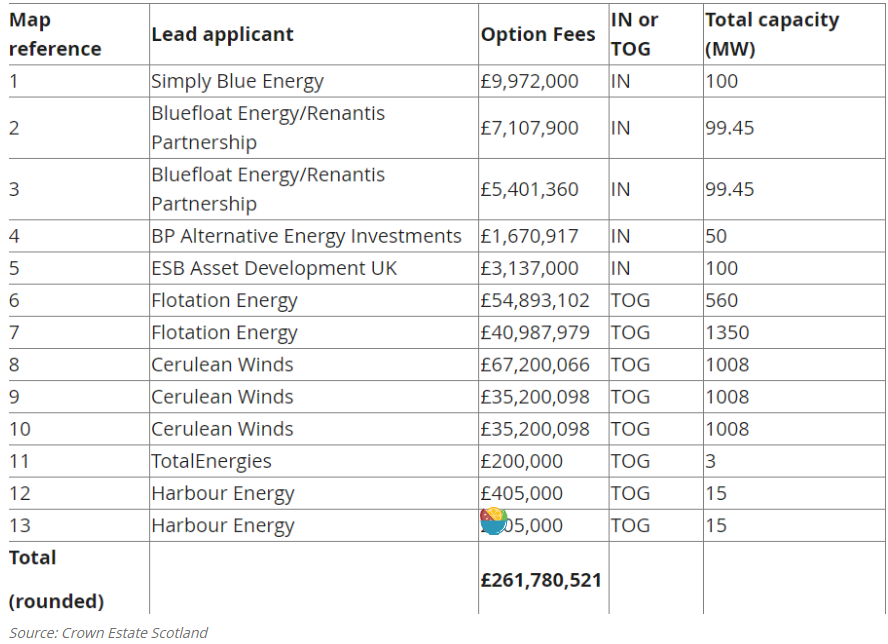The width and height of the screenshot is (888, 644).
Task: Select 'ESB Asset Development UK' cell
Action: point(274,269)
